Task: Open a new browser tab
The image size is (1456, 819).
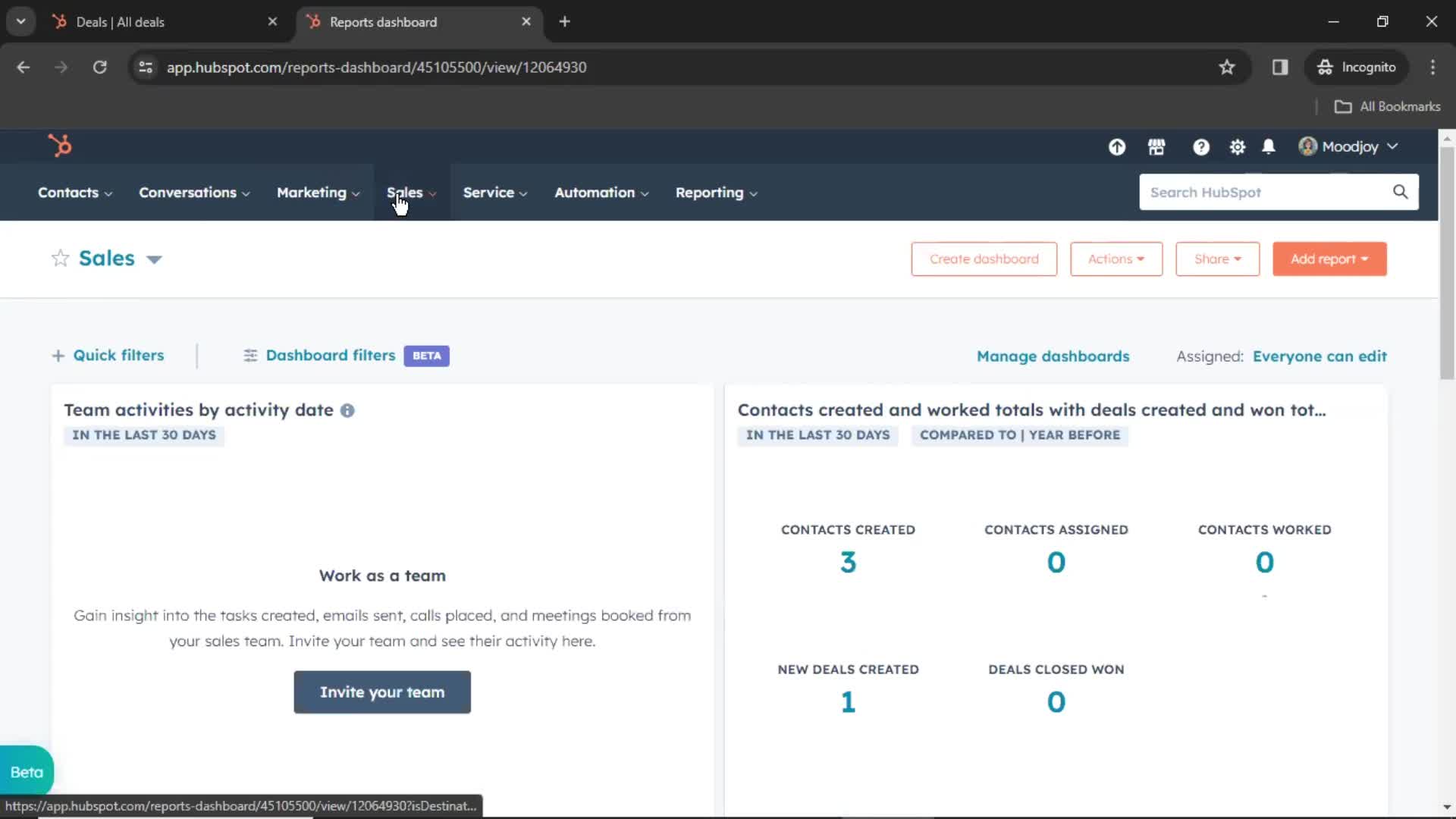Action: [x=564, y=22]
